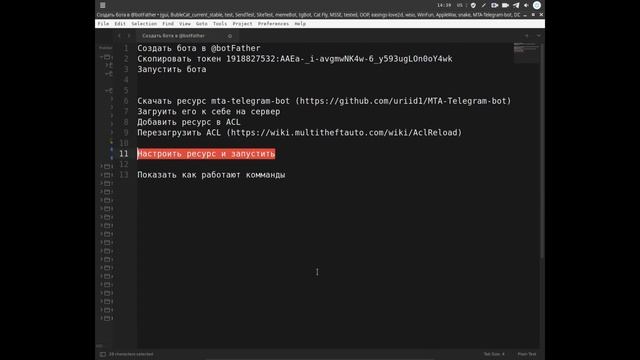
Task: Toggle the side bar from the status bar icon
Action: click(102, 354)
